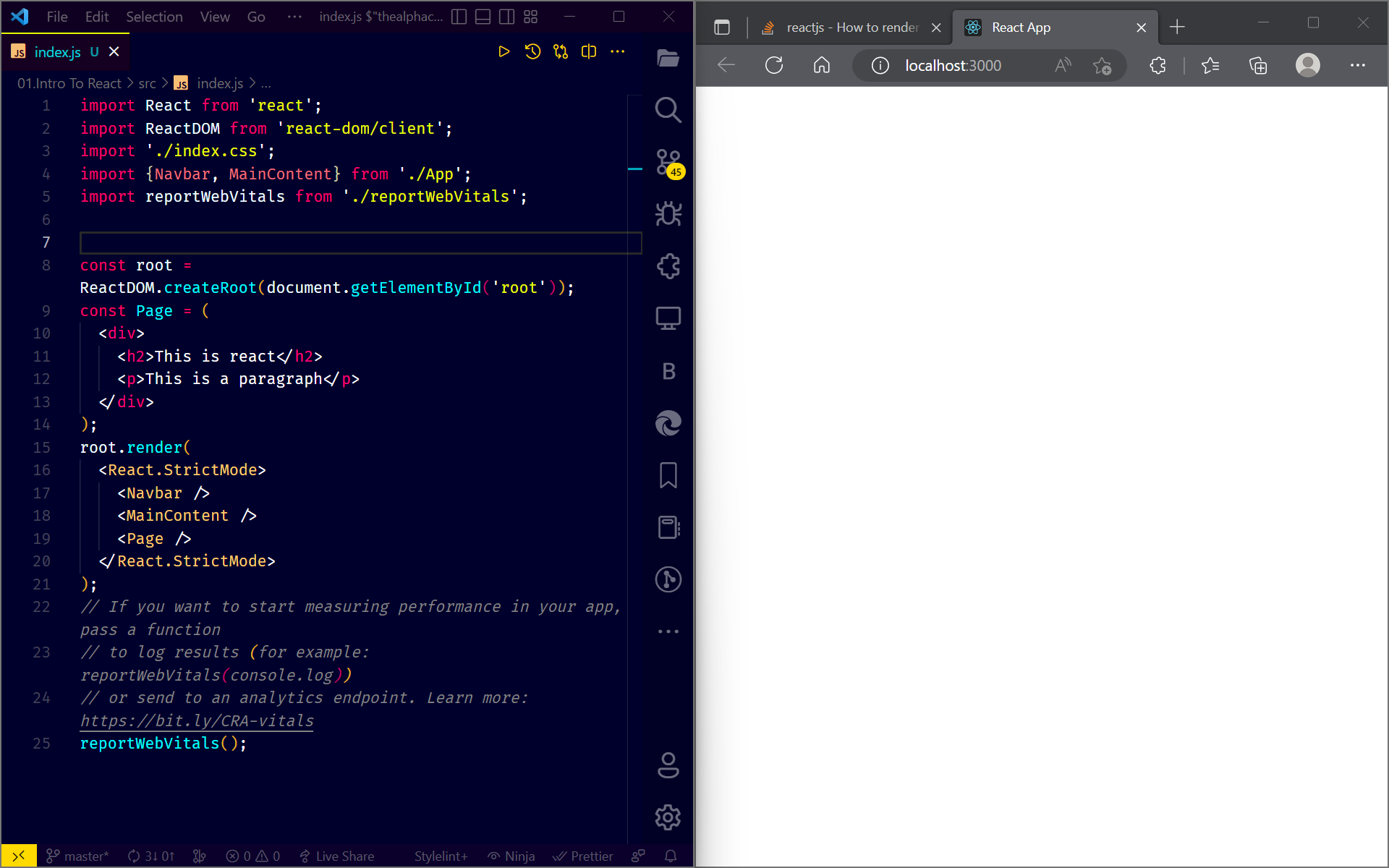Click the Stylelint+ status bar item
The image size is (1389, 868).
(442, 855)
